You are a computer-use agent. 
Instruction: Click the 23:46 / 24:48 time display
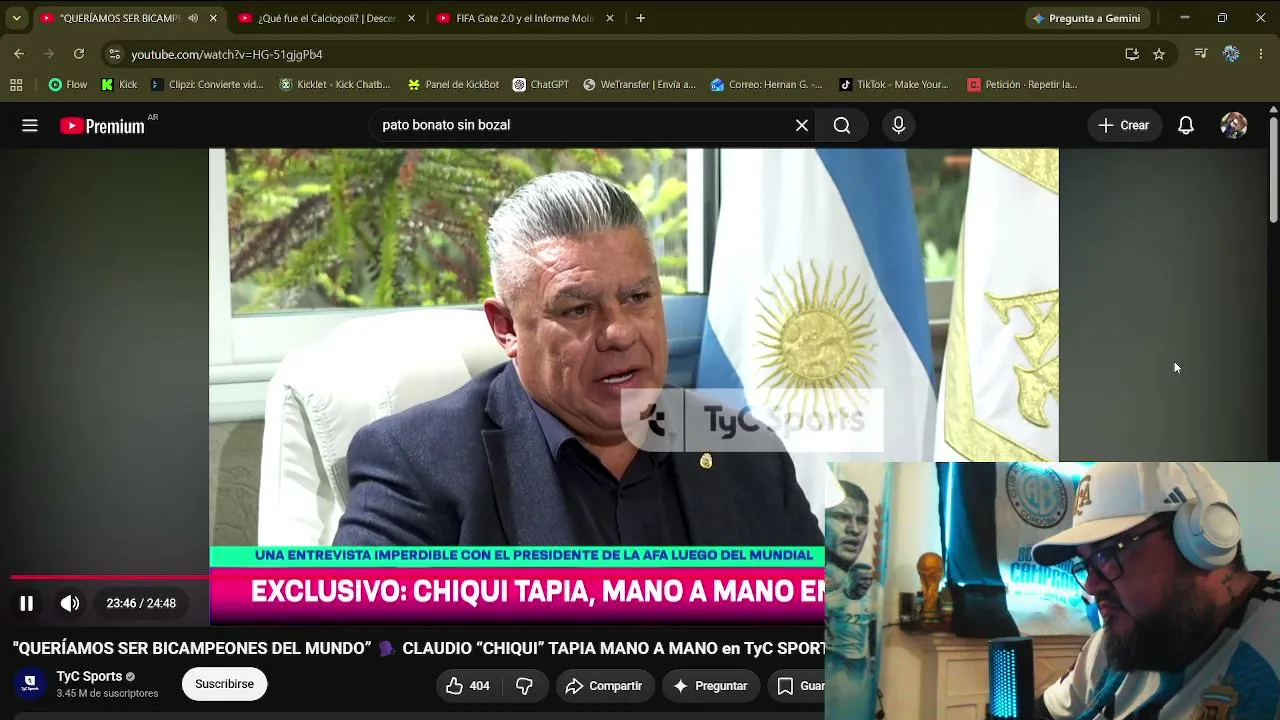141,603
